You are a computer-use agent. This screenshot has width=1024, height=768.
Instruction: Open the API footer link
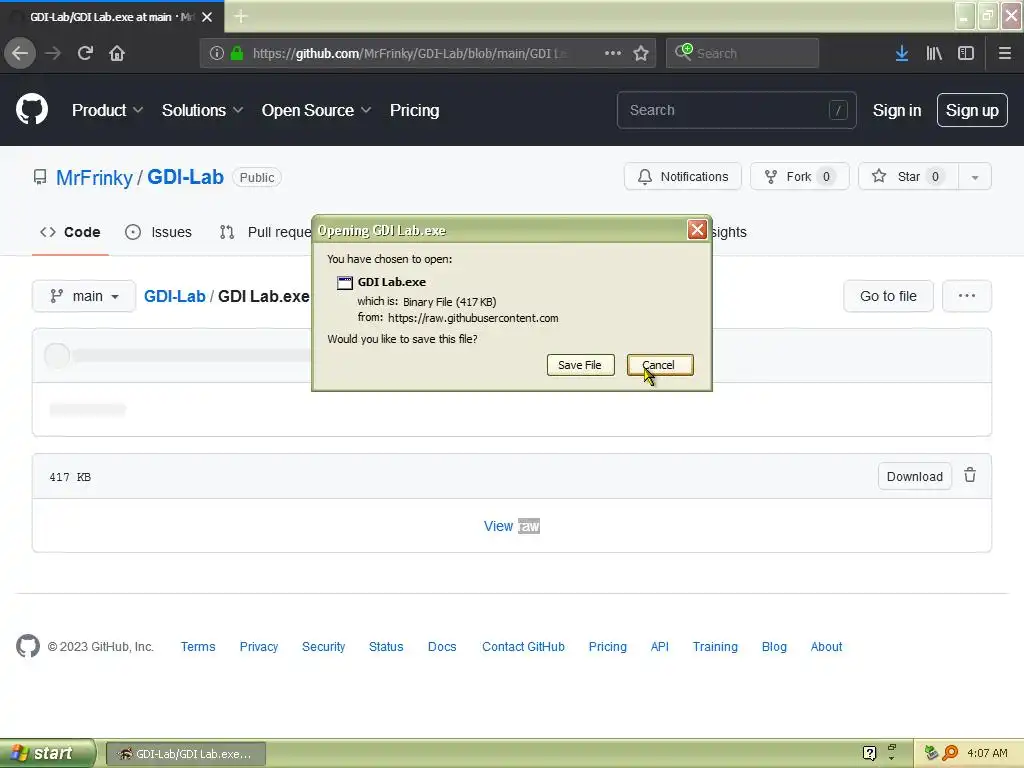(x=660, y=647)
